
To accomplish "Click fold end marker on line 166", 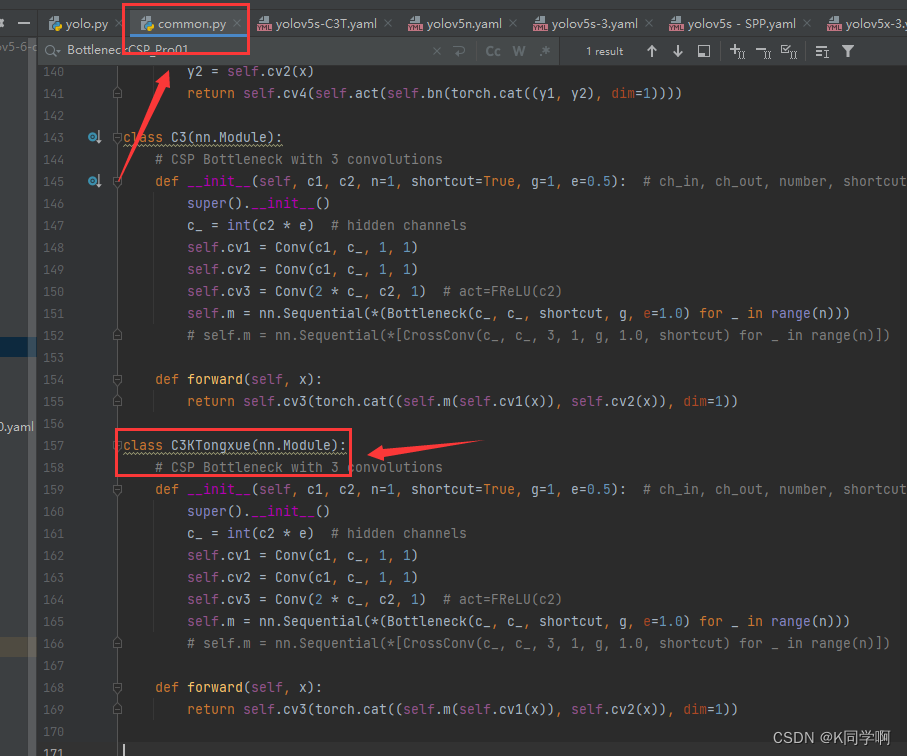I will [117, 643].
